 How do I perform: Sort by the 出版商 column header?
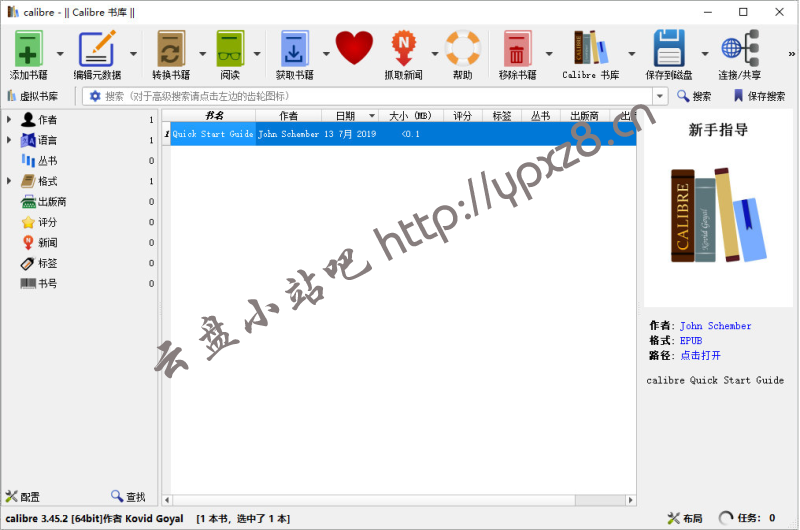point(585,116)
